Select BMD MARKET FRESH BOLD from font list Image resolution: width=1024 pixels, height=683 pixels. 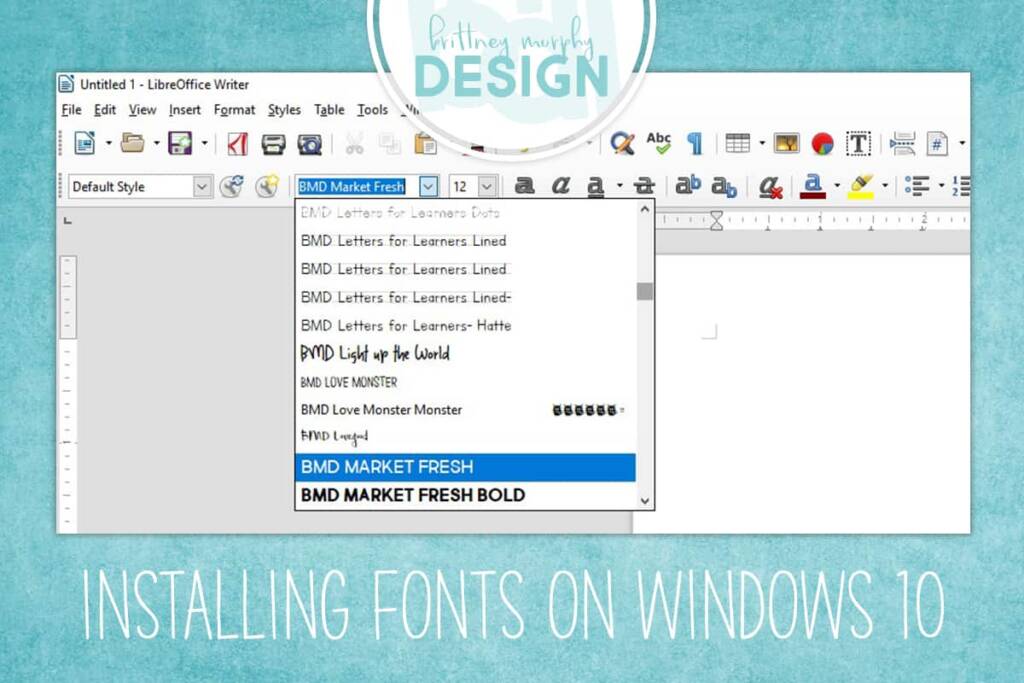(411, 495)
